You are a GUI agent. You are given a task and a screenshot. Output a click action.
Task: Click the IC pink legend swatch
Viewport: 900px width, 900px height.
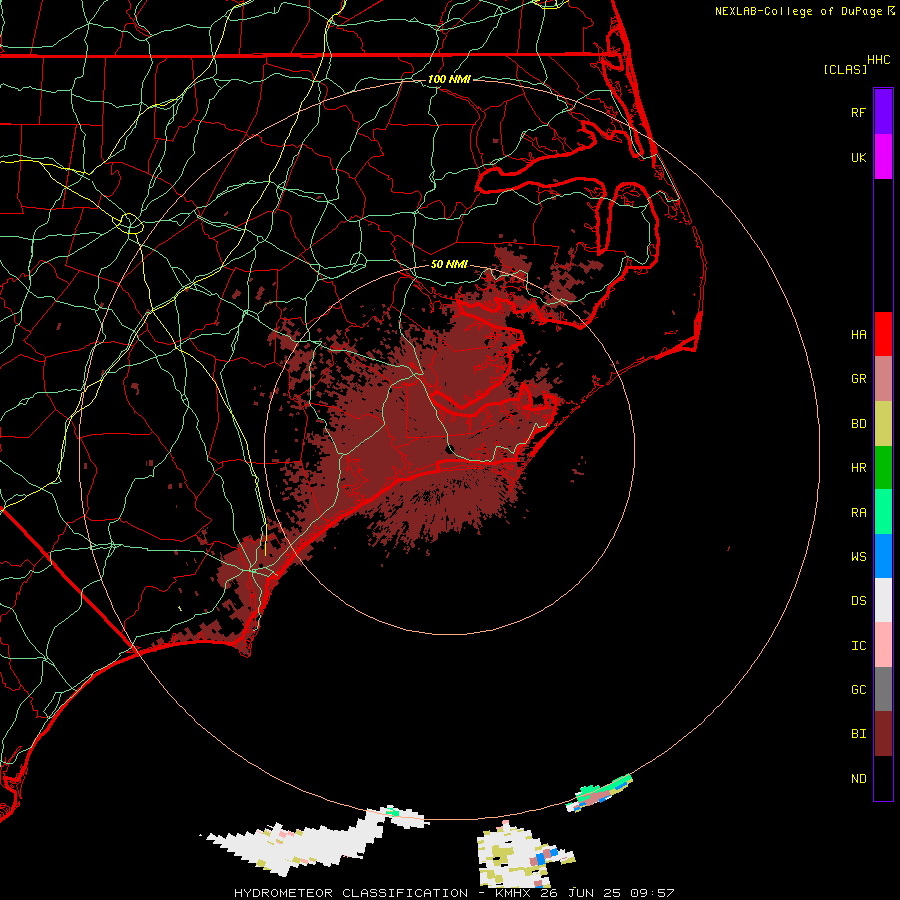(x=883, y=645)
